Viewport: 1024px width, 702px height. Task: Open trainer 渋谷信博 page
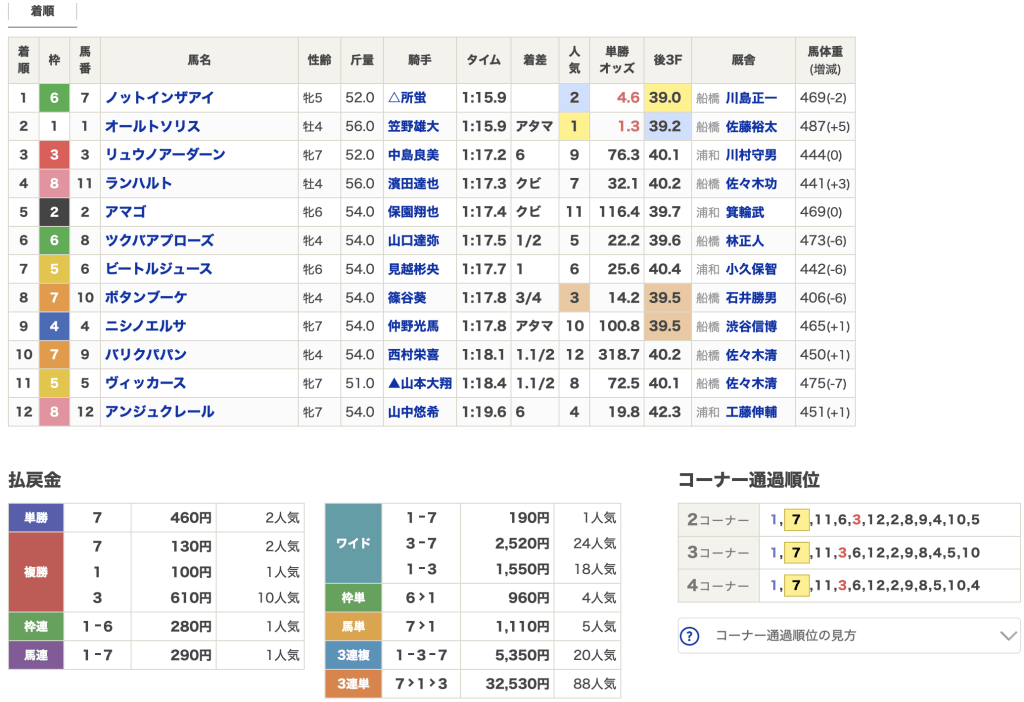pos(751,326)
